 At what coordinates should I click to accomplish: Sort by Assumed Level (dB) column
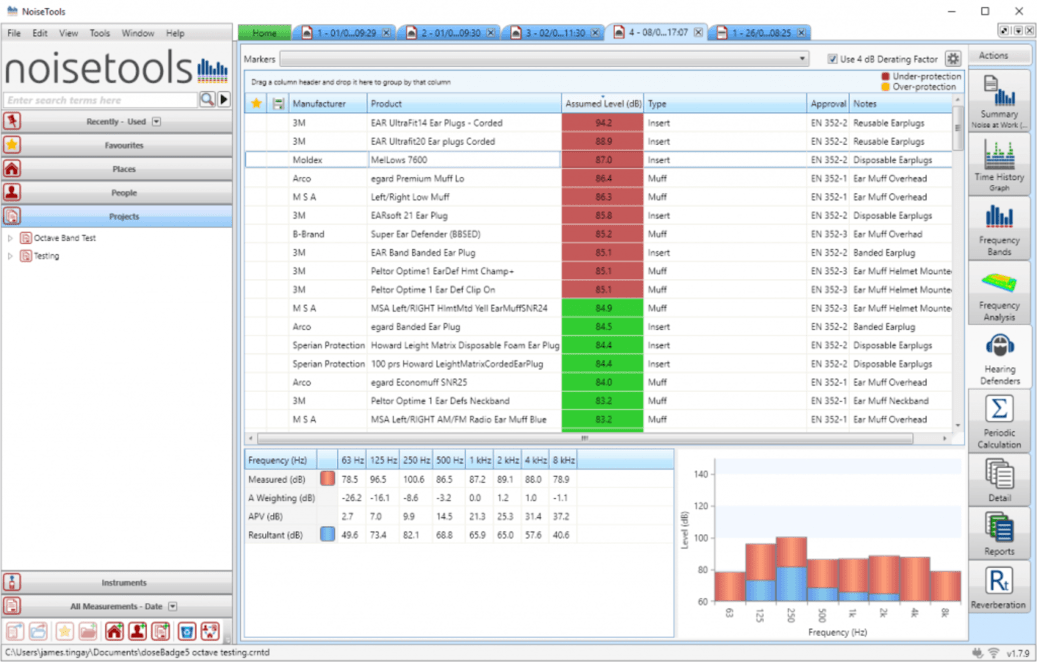tap(602, 103)
